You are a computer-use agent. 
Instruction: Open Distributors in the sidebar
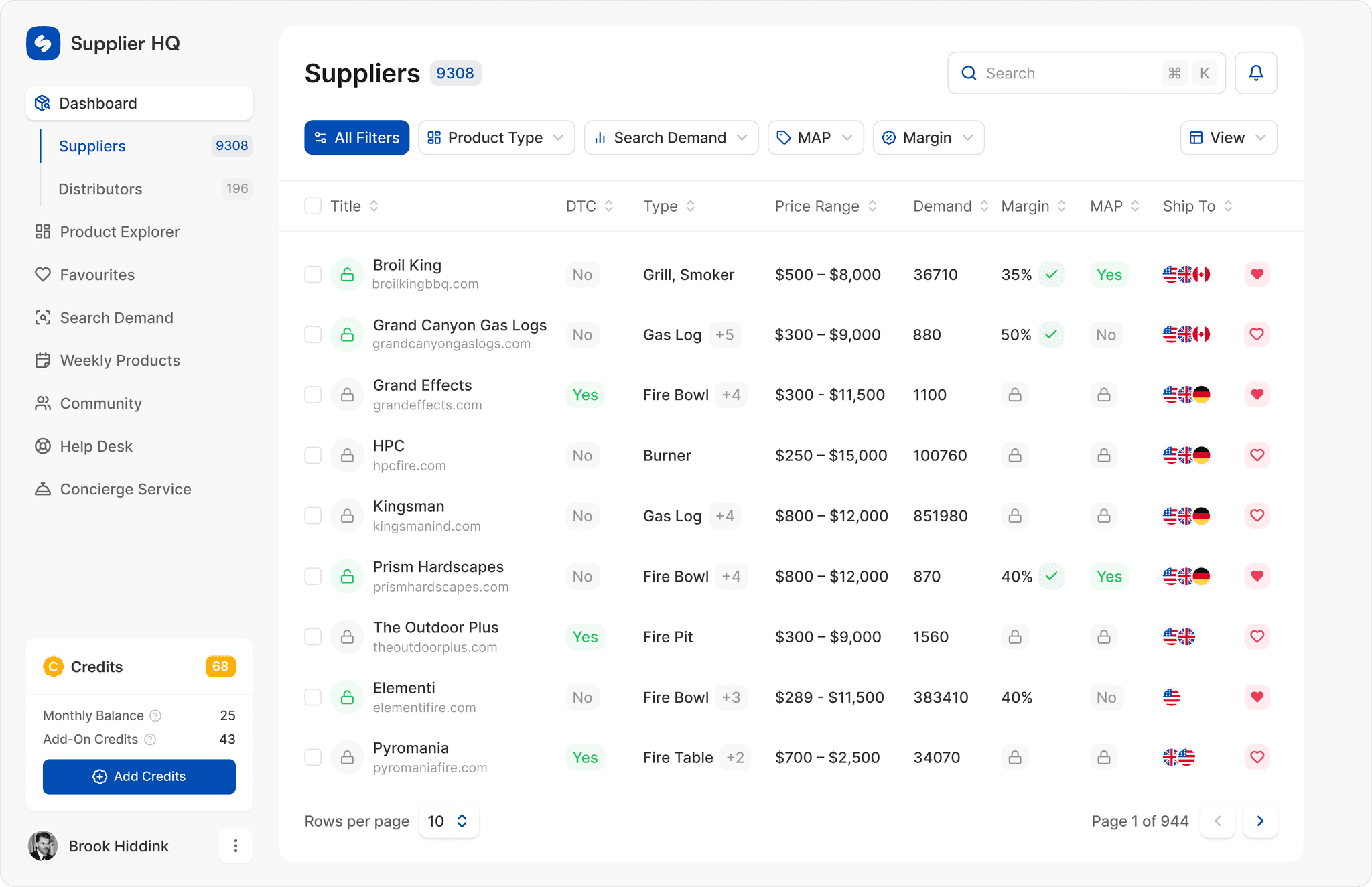[x=100, y=189]
